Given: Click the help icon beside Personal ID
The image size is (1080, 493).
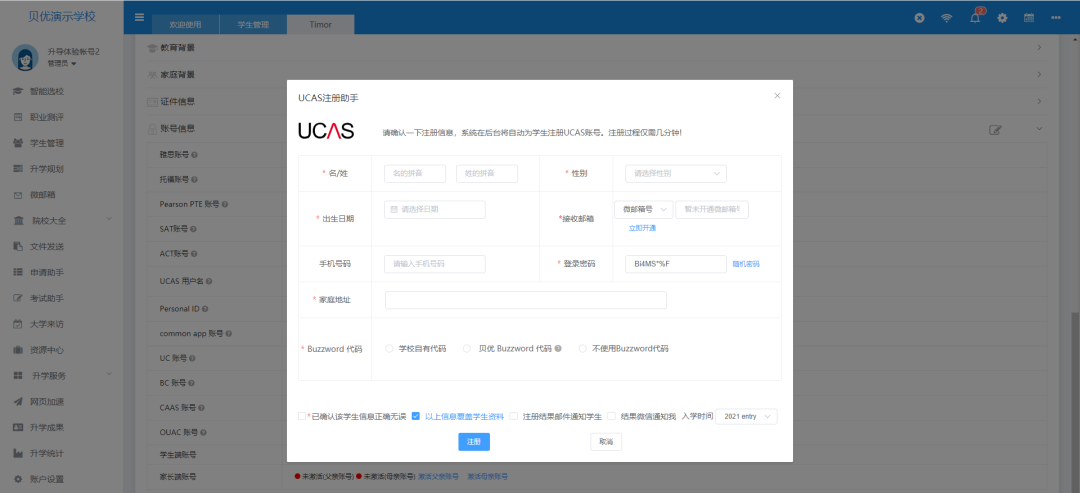Looking at the screenshot, I should click(x=205, y=308).
